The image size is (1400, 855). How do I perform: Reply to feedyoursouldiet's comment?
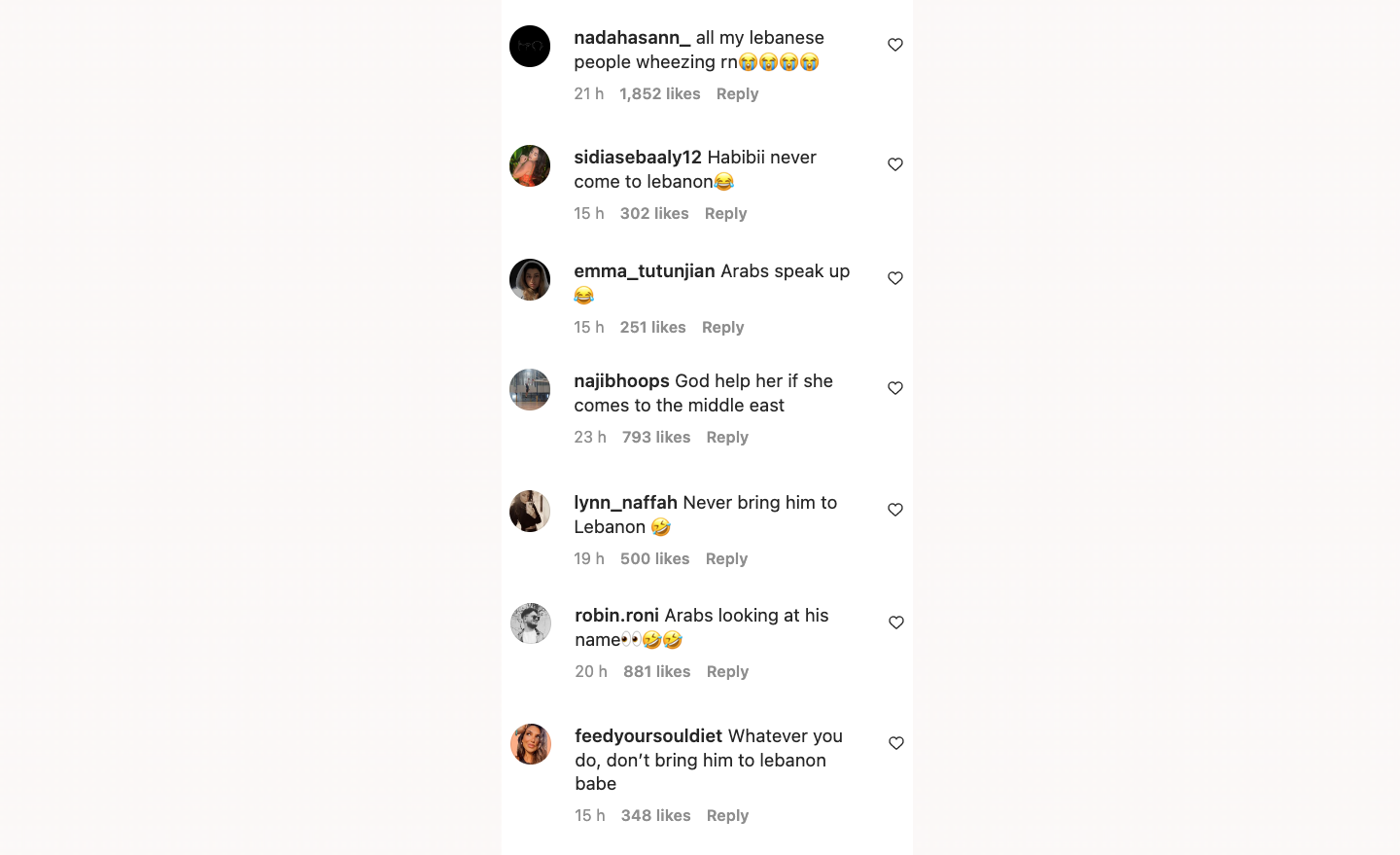coord(727,815)
